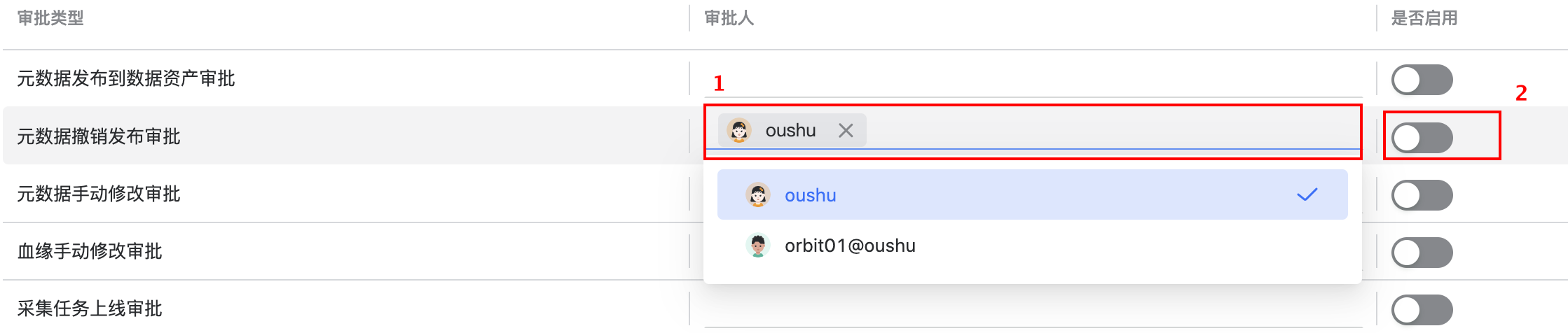
Task: Enable 元数据发布到数据资产审批 toggle
Action: pos(1422,80)
